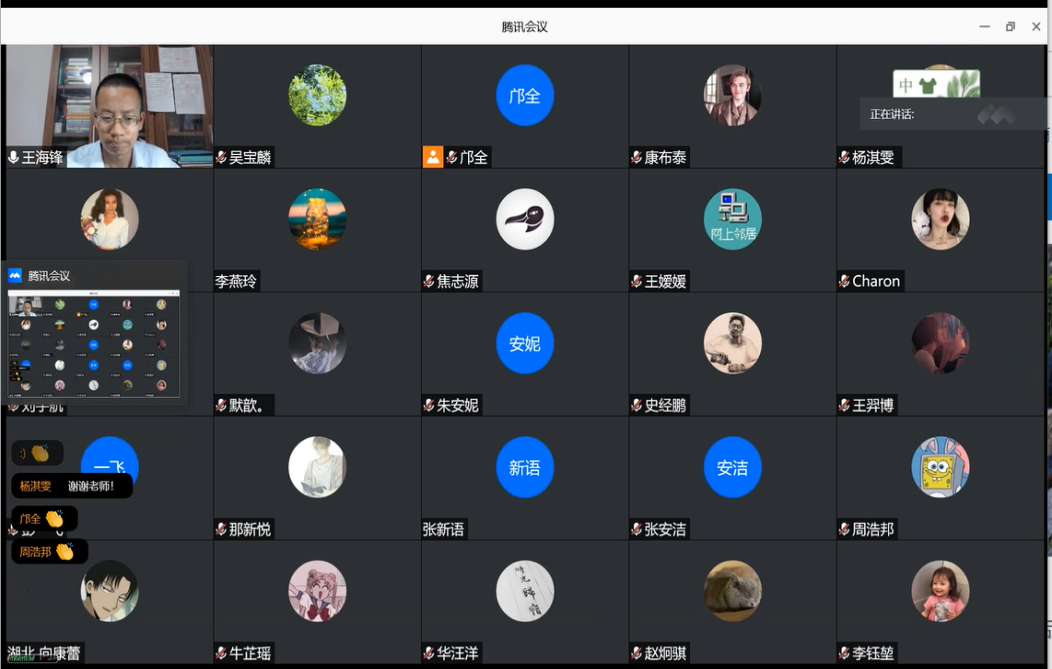Select the 李燕玲 participant name label
This screenshot has height=669, width=1052.
point(236,281)
